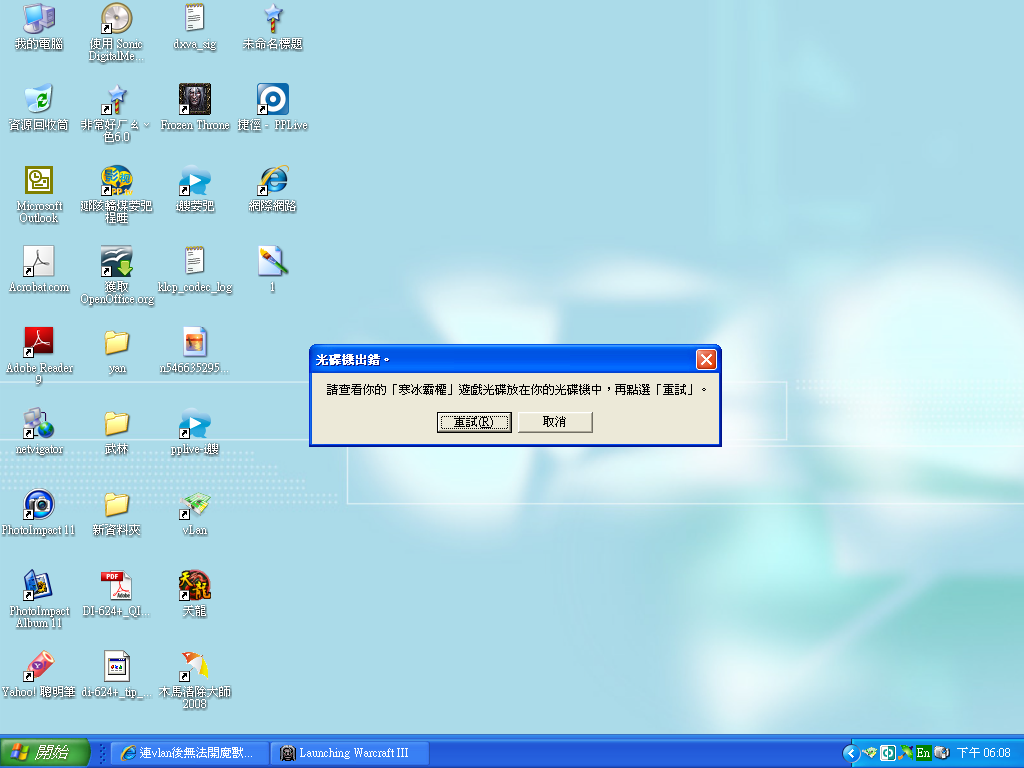The width and height of the screenshot is (1024, 768).
Task: Select the 捷徑 - PPLive shortcut icon
Action: point(272,100)
